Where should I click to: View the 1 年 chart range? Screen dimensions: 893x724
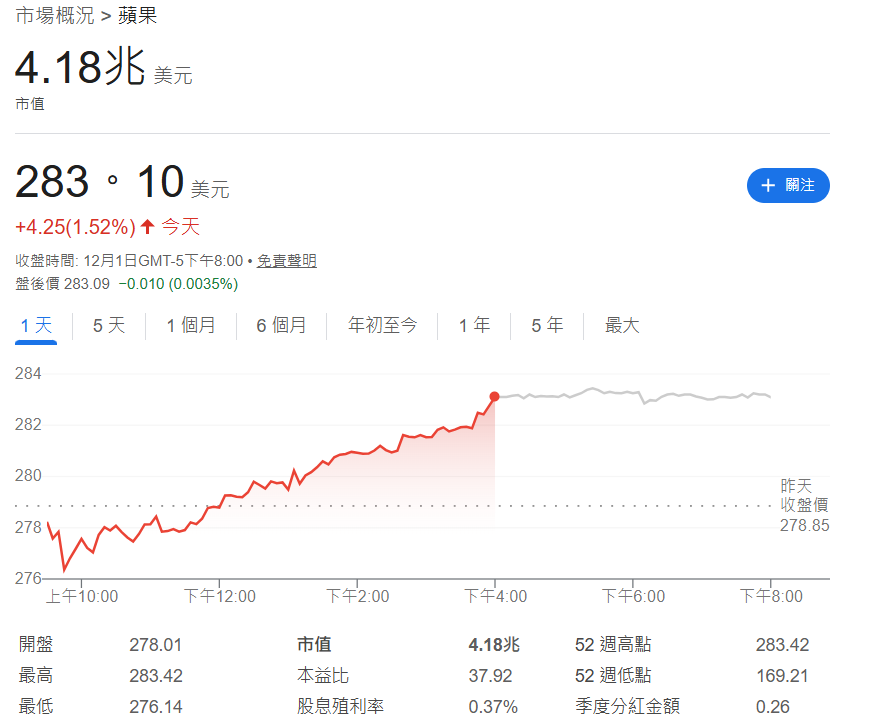click(x=474, y=325)
